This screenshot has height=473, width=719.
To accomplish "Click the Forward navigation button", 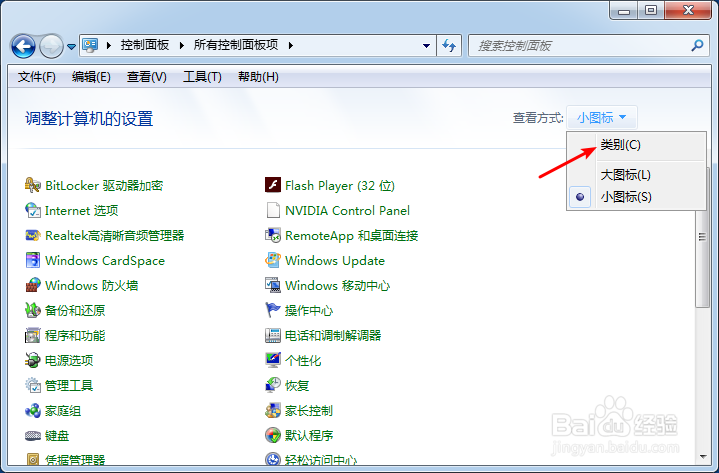I will [x=51, y=46].
